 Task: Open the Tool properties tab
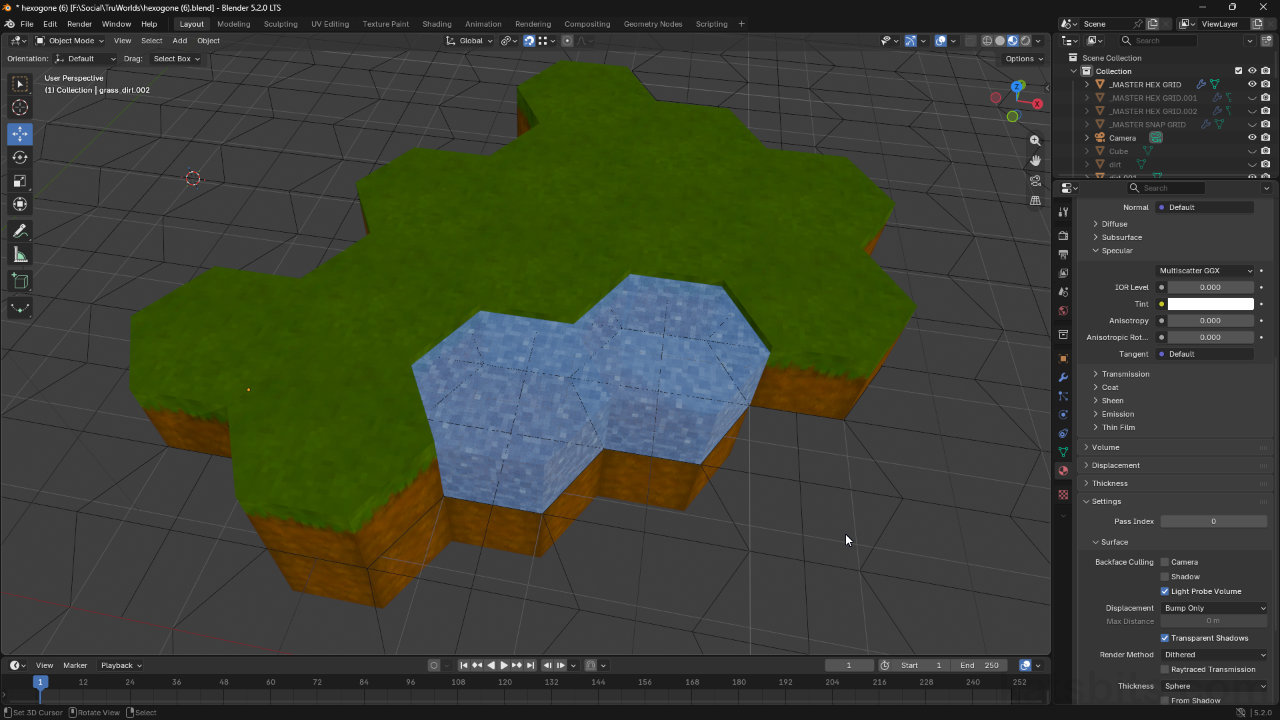tap(1063, 212)
